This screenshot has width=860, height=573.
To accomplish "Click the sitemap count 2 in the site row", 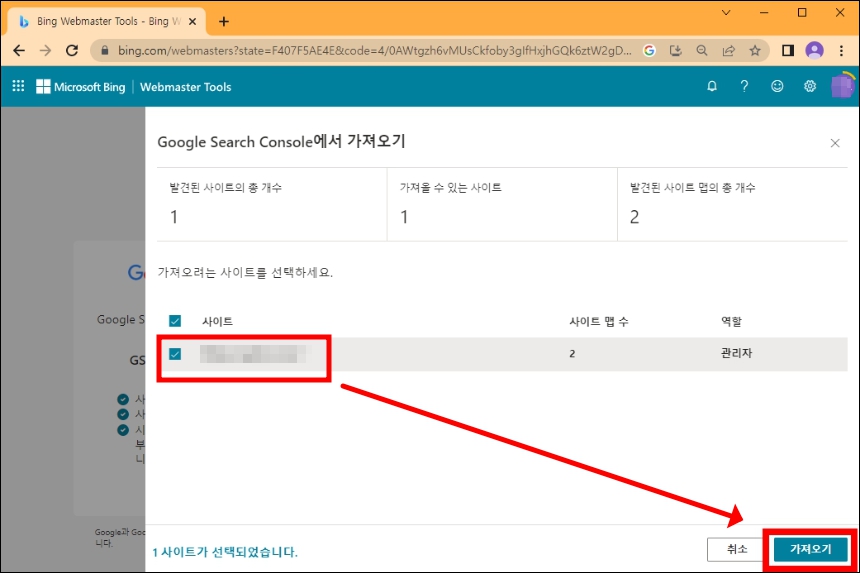I will [572, 354].
